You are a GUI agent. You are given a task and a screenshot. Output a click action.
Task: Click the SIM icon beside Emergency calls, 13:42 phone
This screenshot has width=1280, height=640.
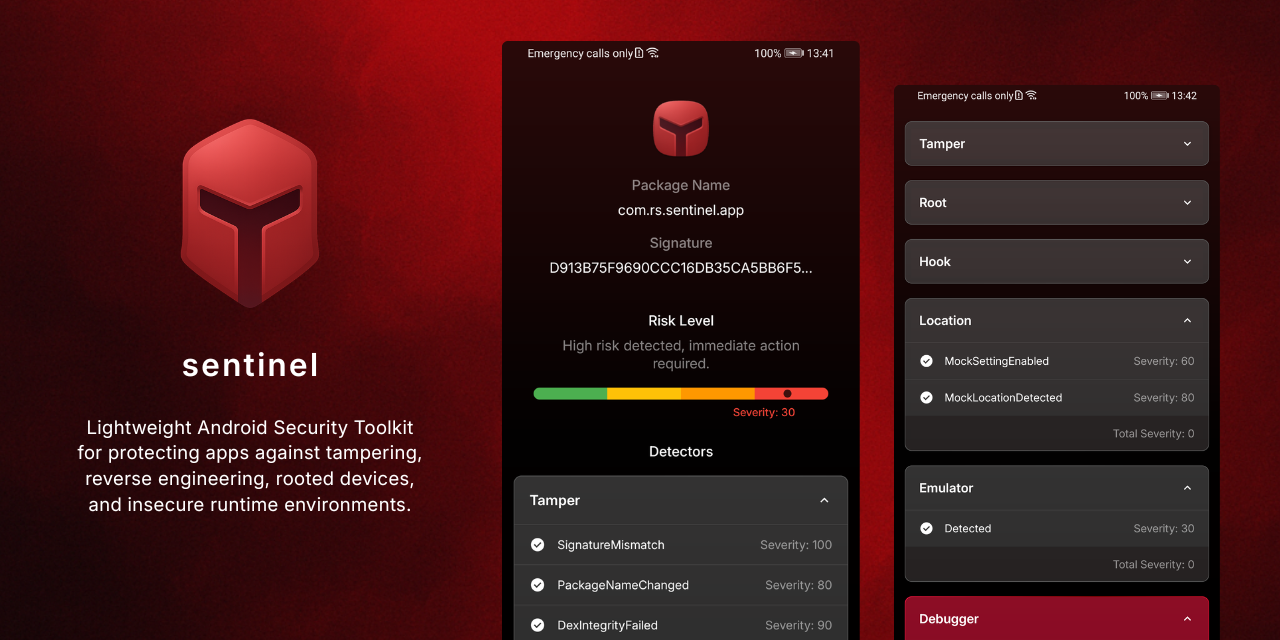point(1019,96)
